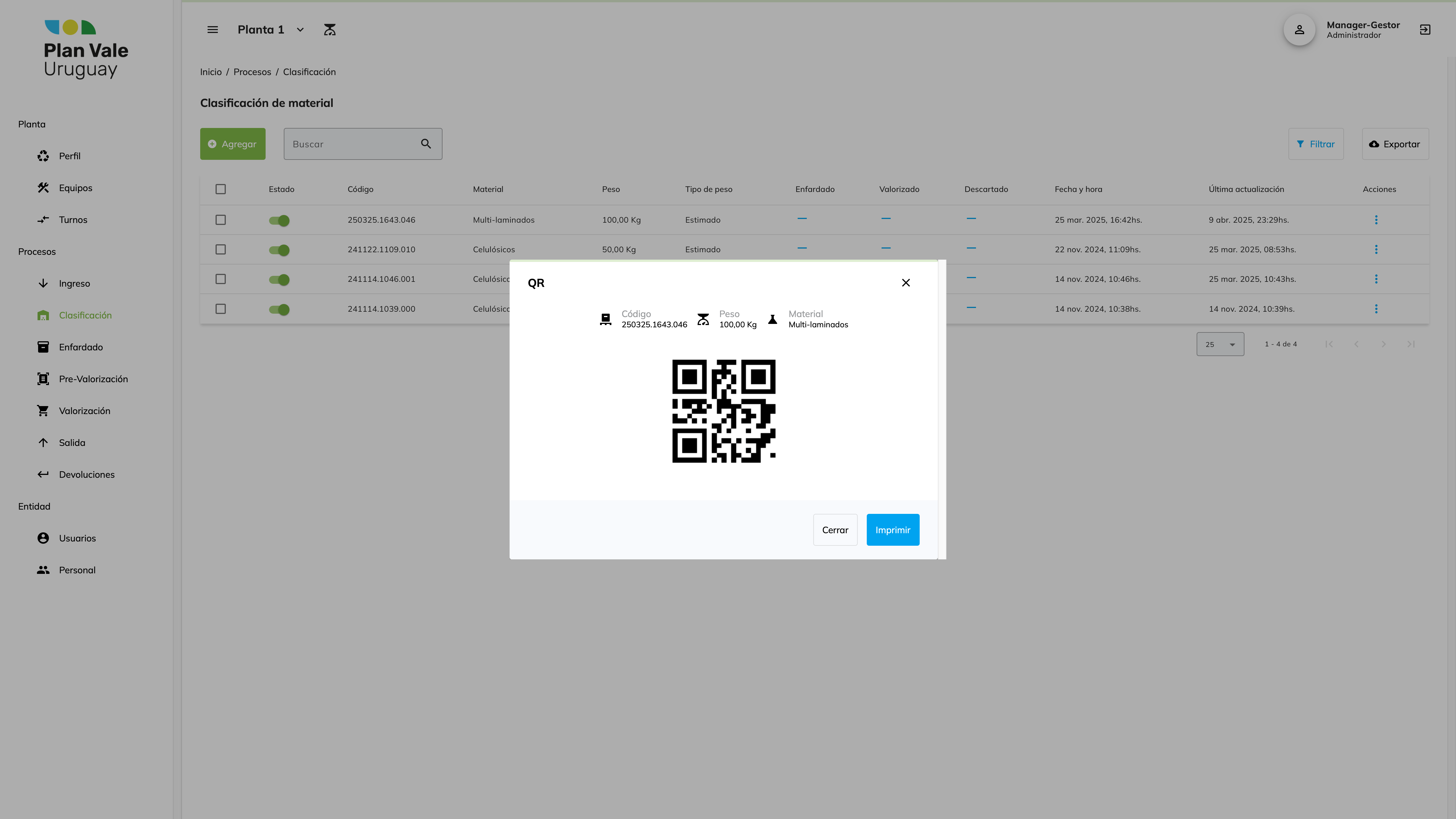This screenshot has width=1456, height=819.
Task: Click the Exportar button
Action: [1395, 144]
